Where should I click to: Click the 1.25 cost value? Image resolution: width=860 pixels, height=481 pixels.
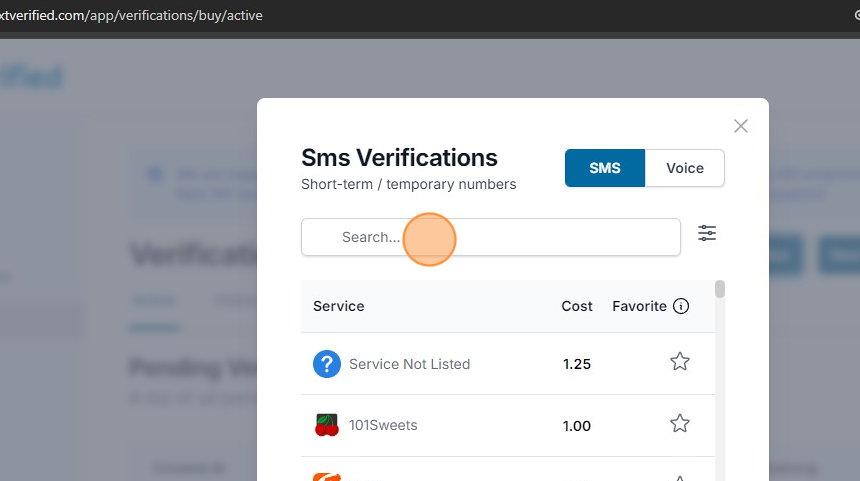(577, 364)
